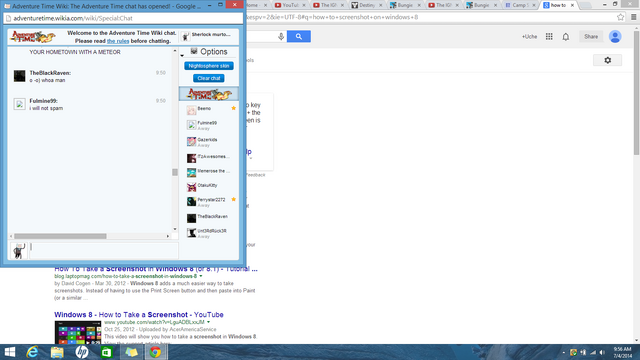This screenshot has height=360, width=640.
Task: Open Google notifications bell
Action: coord(566,37)
